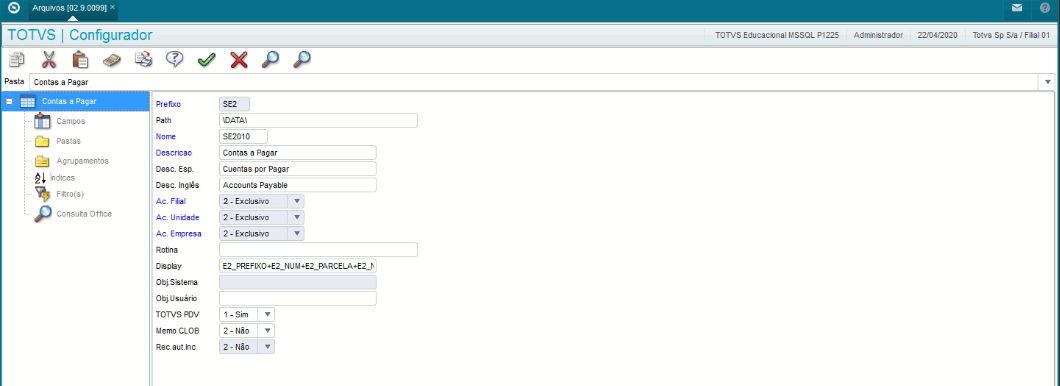Click the TOTVS logo icon in the top bar

coord(14,7)
